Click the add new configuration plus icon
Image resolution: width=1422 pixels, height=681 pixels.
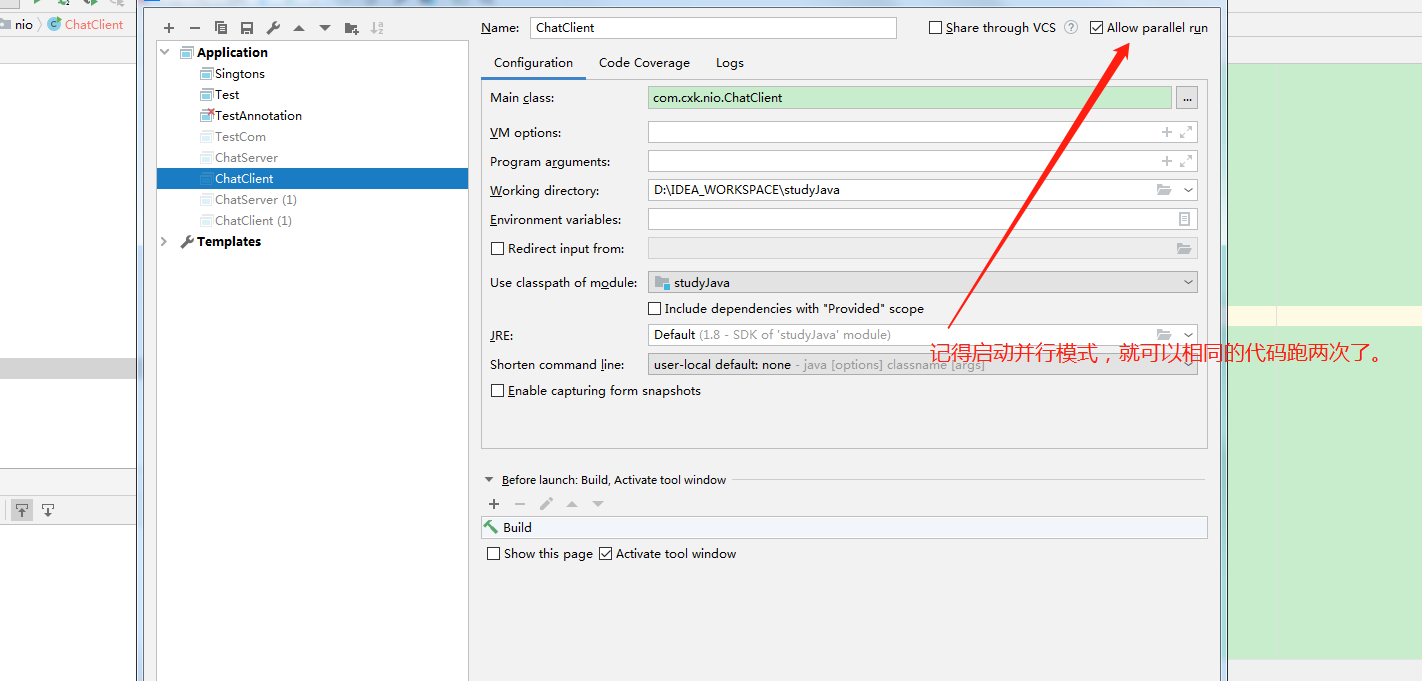tap(169, 28)
